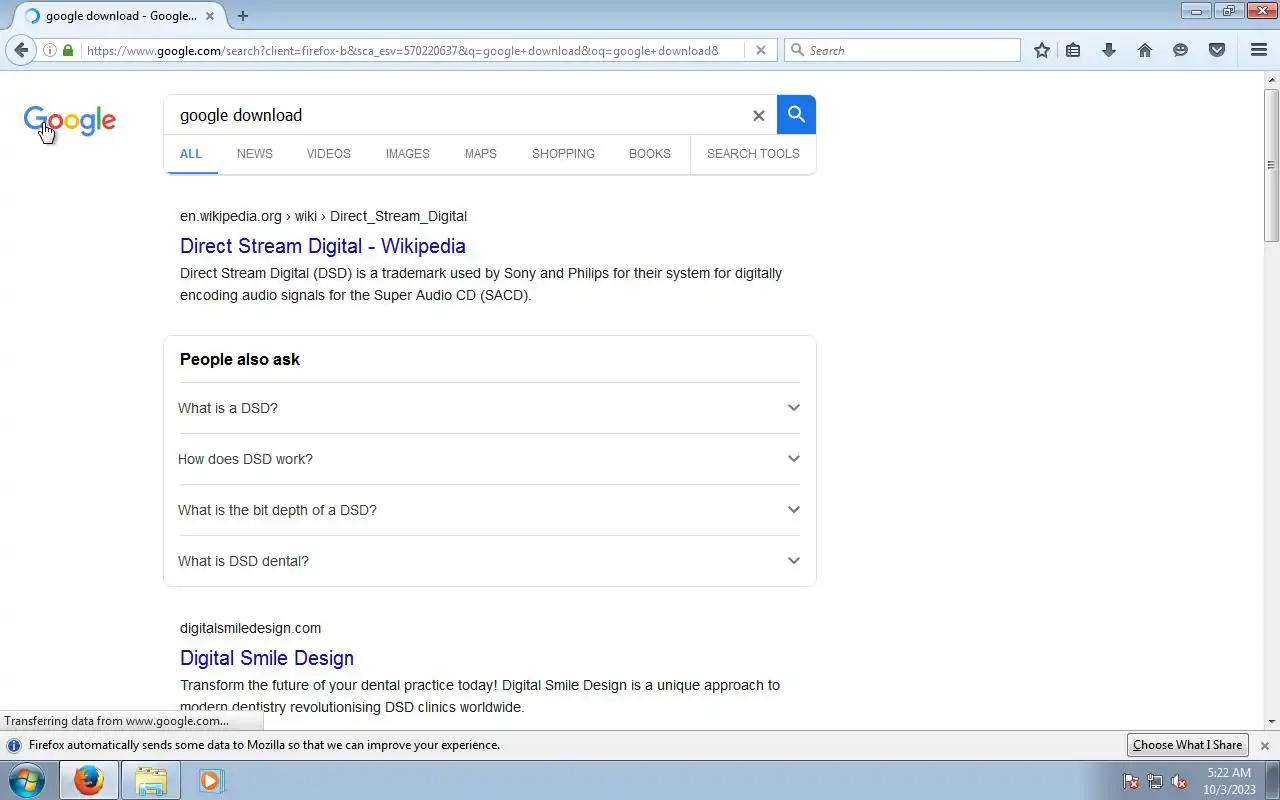
Task: Open 'Direct Stream Digital - Wikipedia' link
Action: [x=322, y=246]
